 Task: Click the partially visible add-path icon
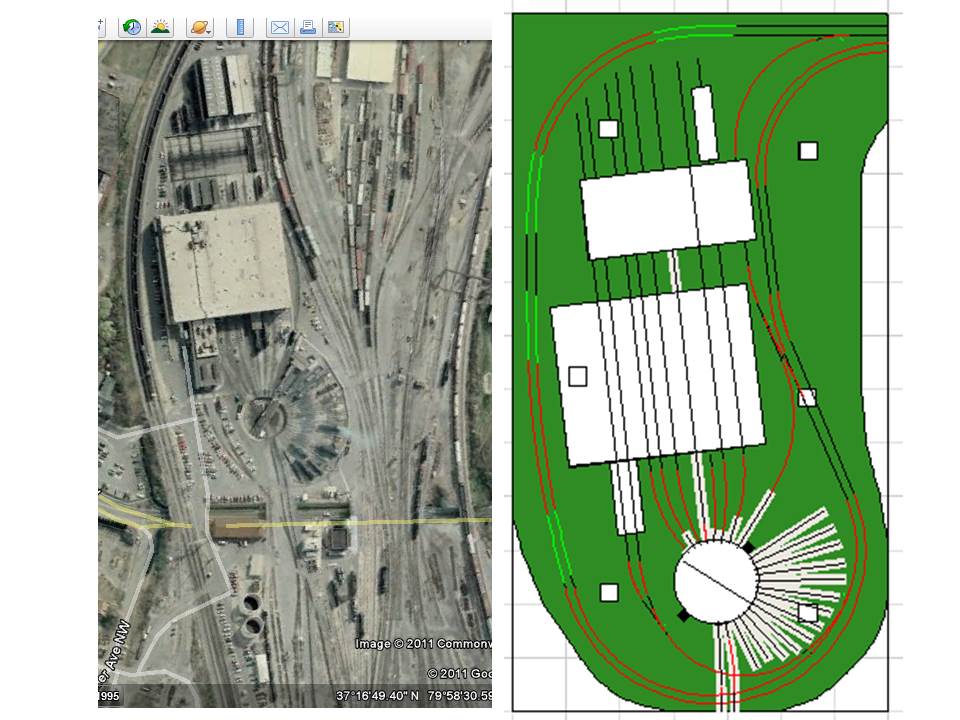(x=102, y=27)
